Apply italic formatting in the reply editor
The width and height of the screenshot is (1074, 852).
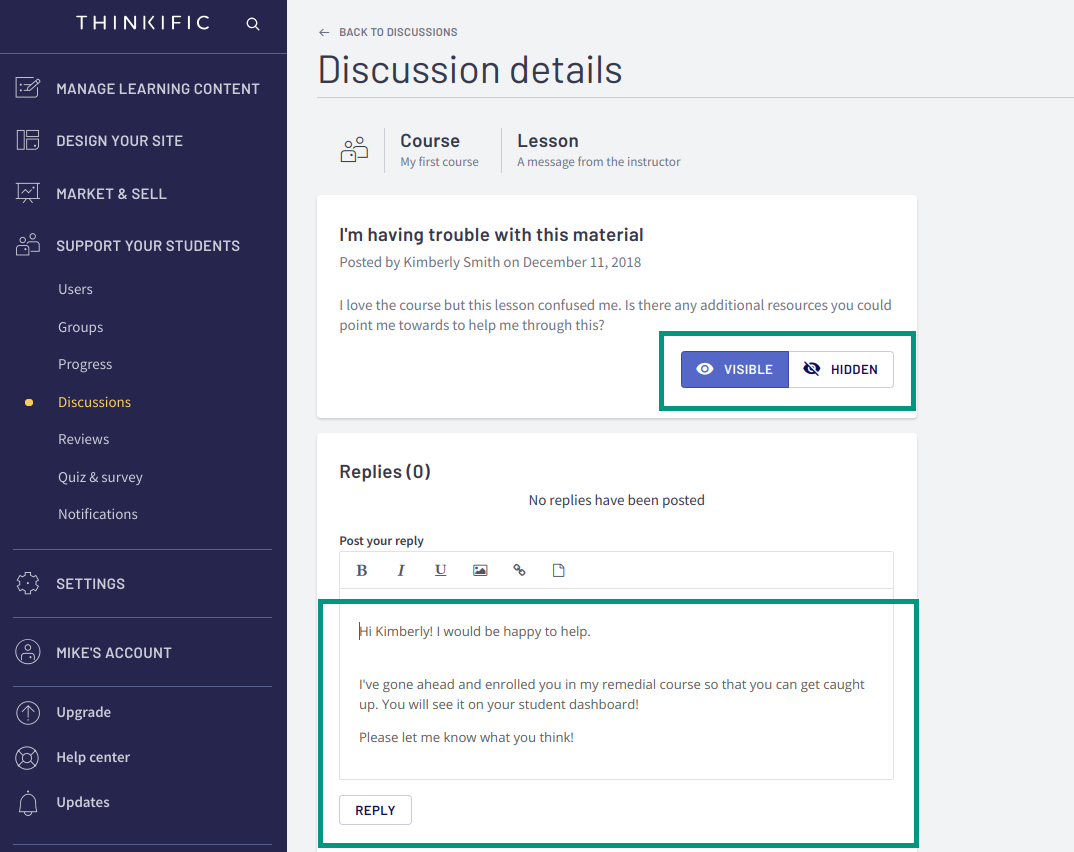tap(400, 569)
